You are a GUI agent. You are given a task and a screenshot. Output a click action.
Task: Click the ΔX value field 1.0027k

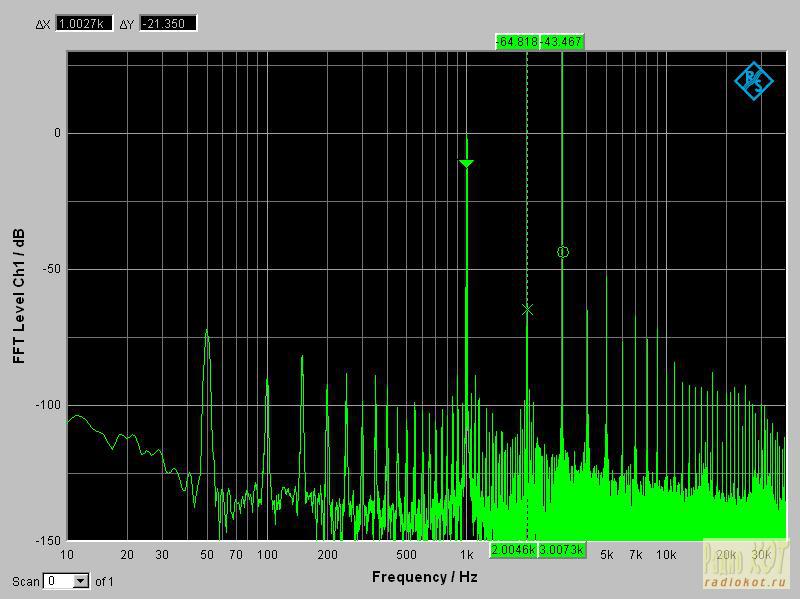click(x=84, y=23)
